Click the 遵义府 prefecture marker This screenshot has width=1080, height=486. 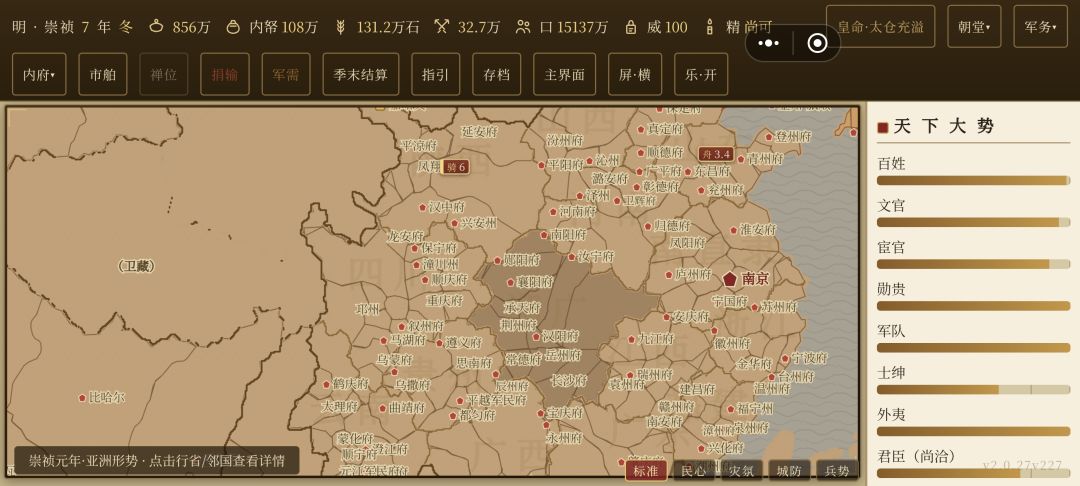click(439, 343)
